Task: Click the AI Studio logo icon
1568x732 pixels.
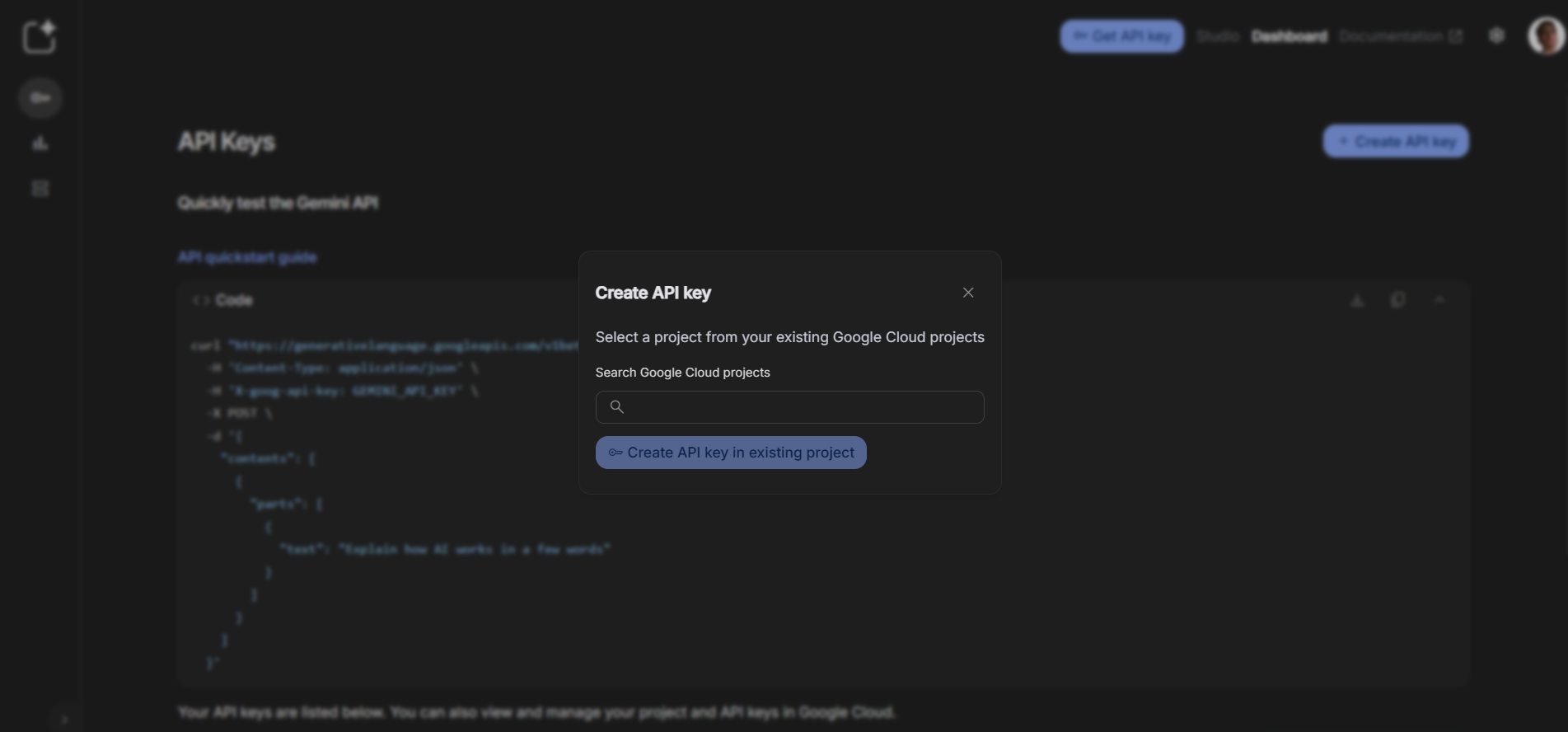Action: (39, 37)
